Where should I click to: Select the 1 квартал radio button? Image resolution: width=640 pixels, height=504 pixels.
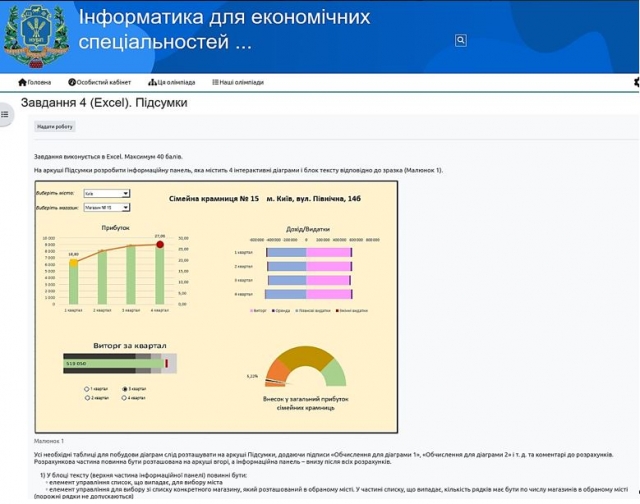[x=87, y=389]
